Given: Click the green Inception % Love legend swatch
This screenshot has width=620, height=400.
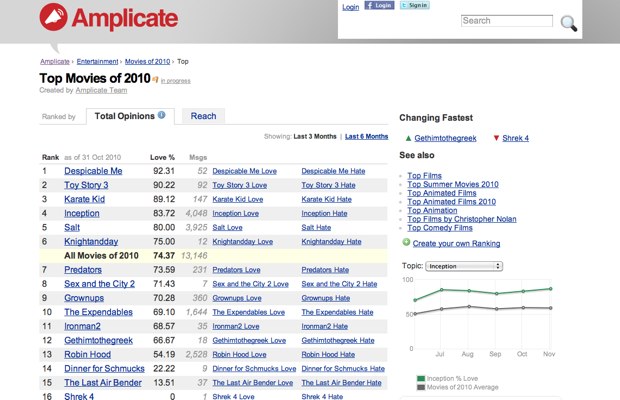Looking at the screenshot, I should coord(421,379).
